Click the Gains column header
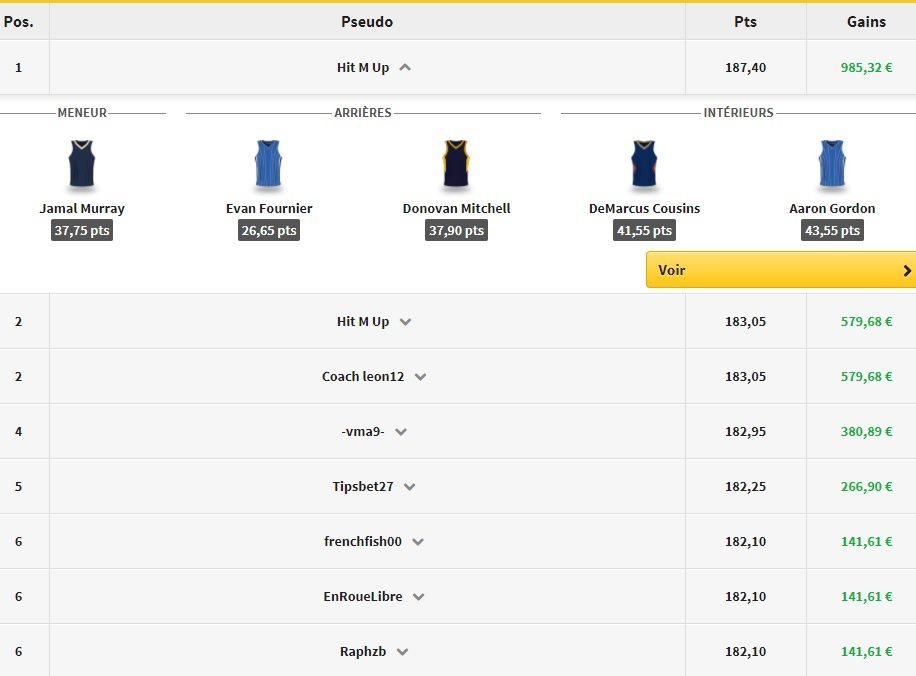916x676 pixels. tap(866, 22)
